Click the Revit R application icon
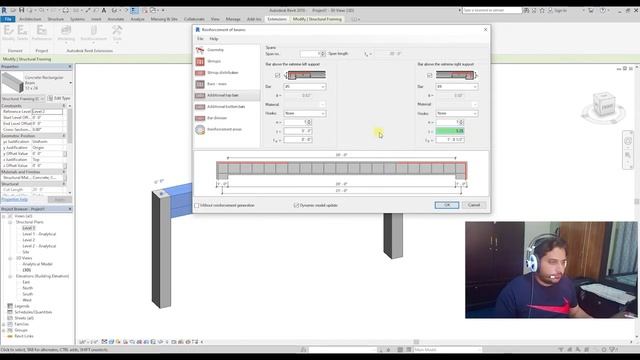This screenshot has height=360, width=640. click(4, 10)
